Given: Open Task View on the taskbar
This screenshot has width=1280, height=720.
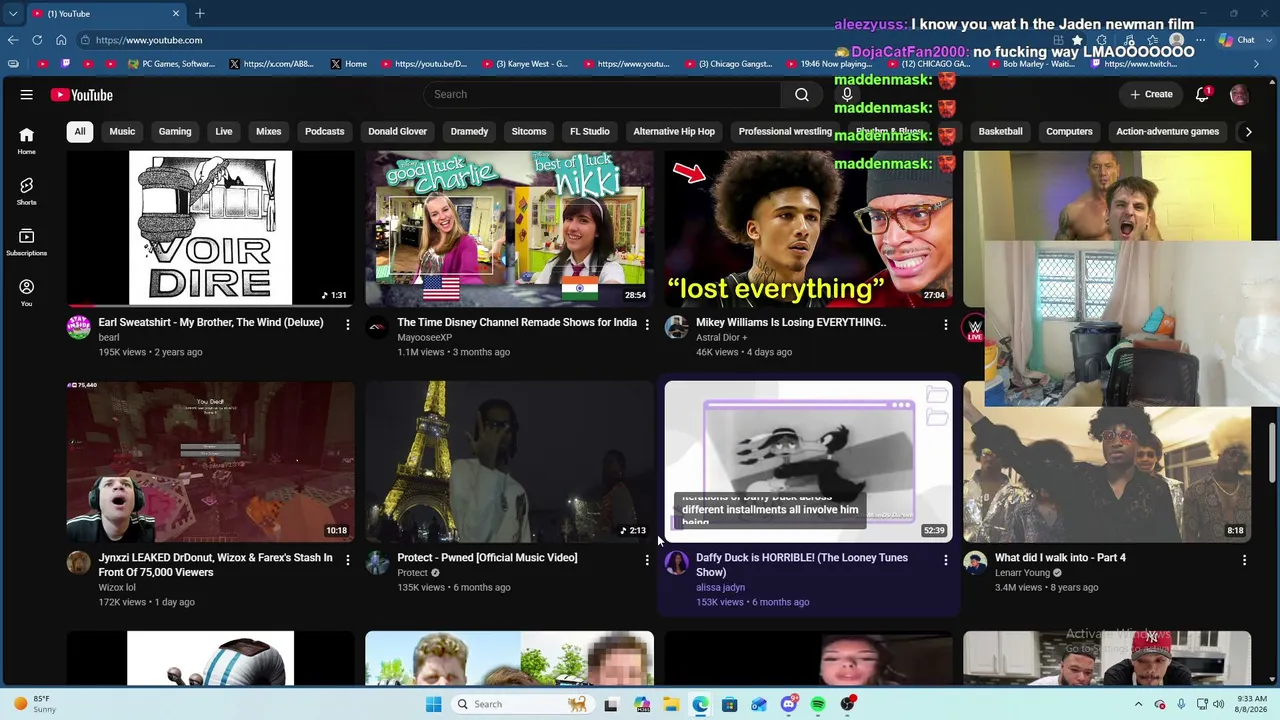Looking at the screenshot, I should click(x=611, y=704).
